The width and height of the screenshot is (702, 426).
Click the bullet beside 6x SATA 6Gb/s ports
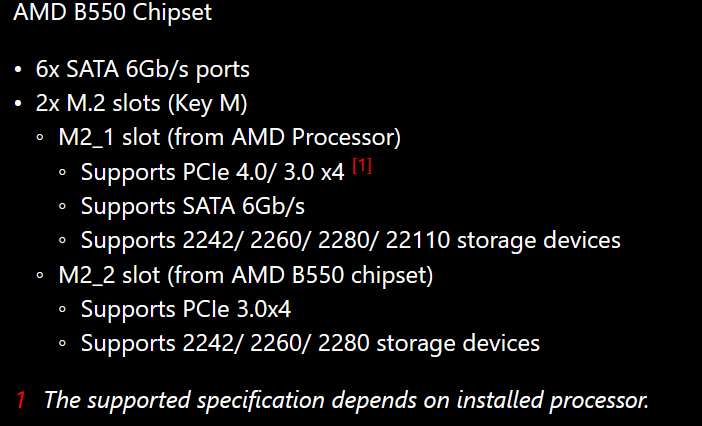pos(19,70)
